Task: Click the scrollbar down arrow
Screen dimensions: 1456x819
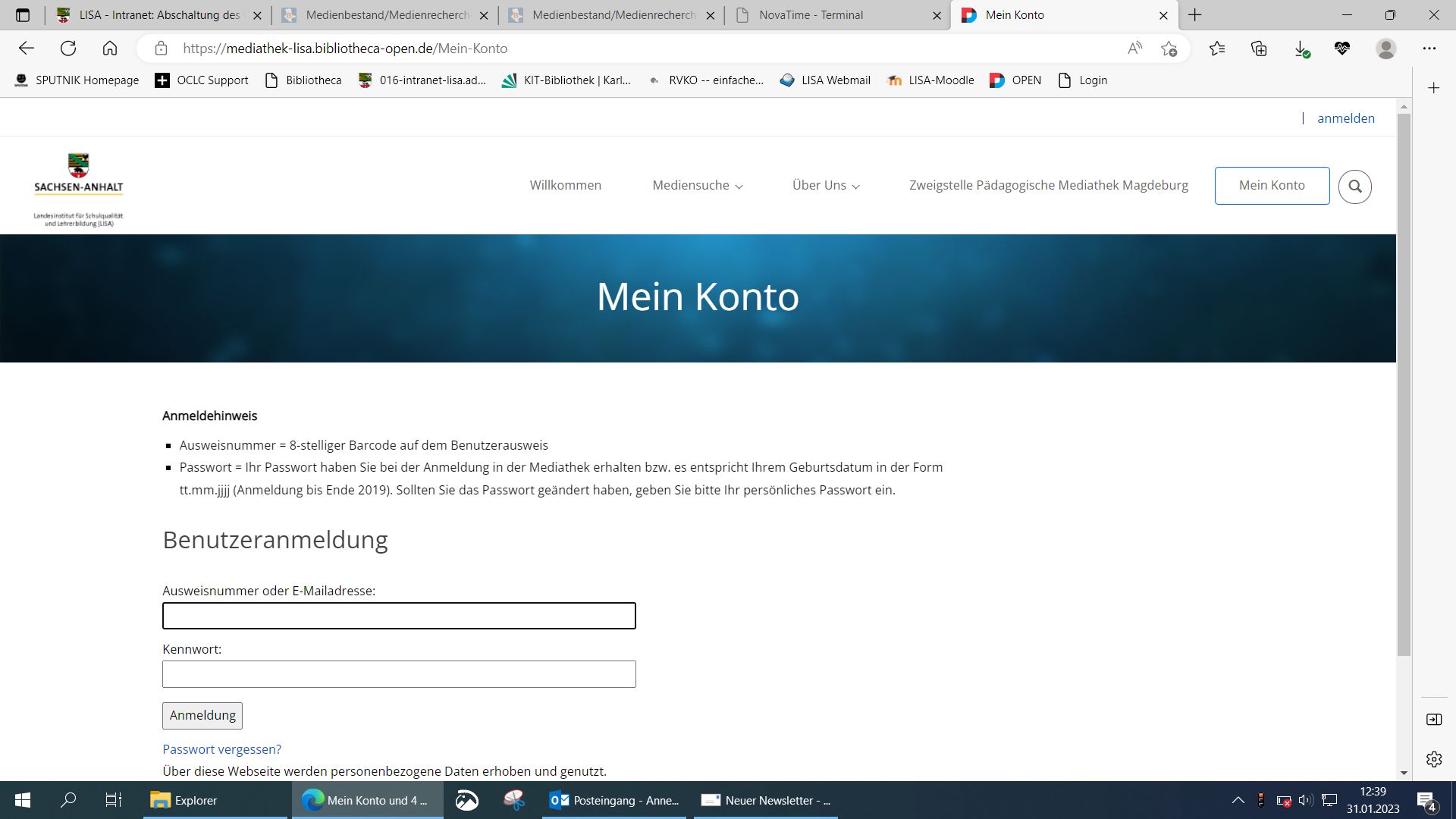Action: (1404, 773)
